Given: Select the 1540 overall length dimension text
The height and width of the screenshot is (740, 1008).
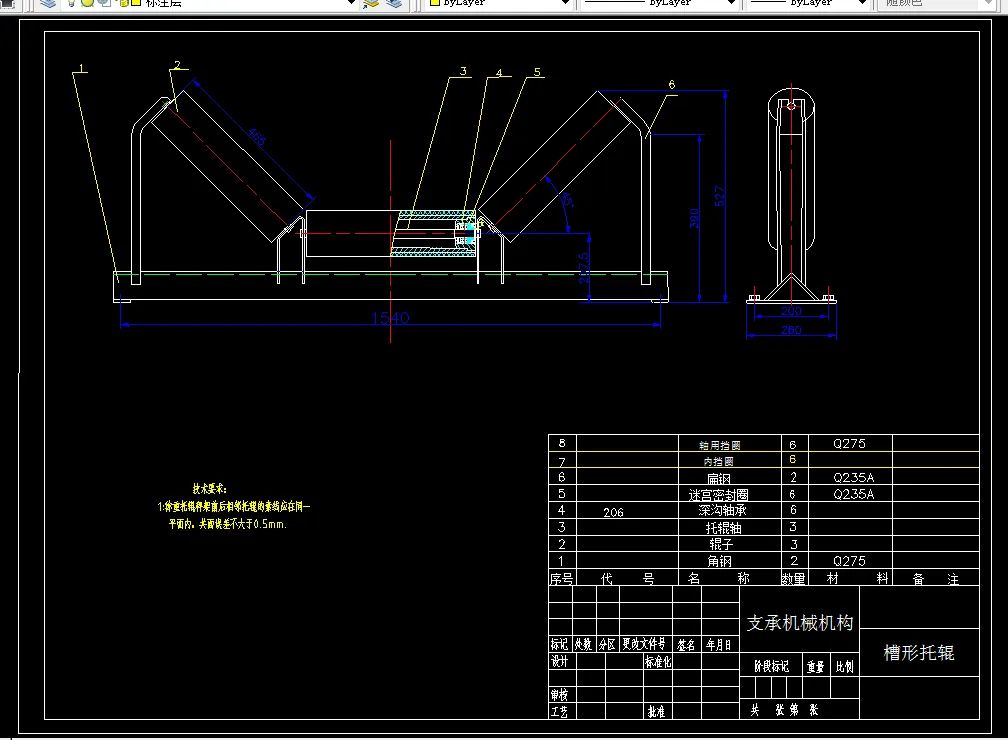Looking at the screenshot, I should click(x=390, y=318).
